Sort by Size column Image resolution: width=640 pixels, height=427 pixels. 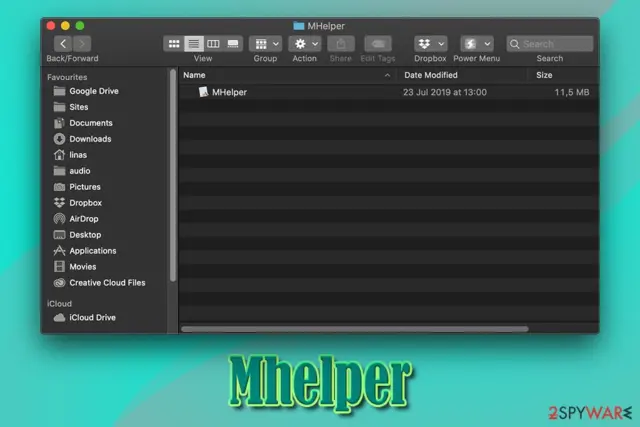(x=544, y=75)
